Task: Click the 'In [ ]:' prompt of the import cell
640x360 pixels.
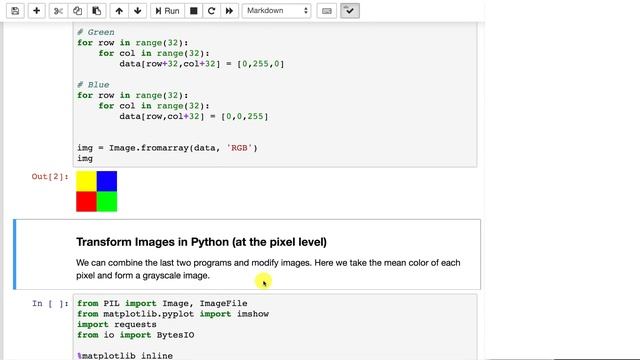Action: (50, 303)
